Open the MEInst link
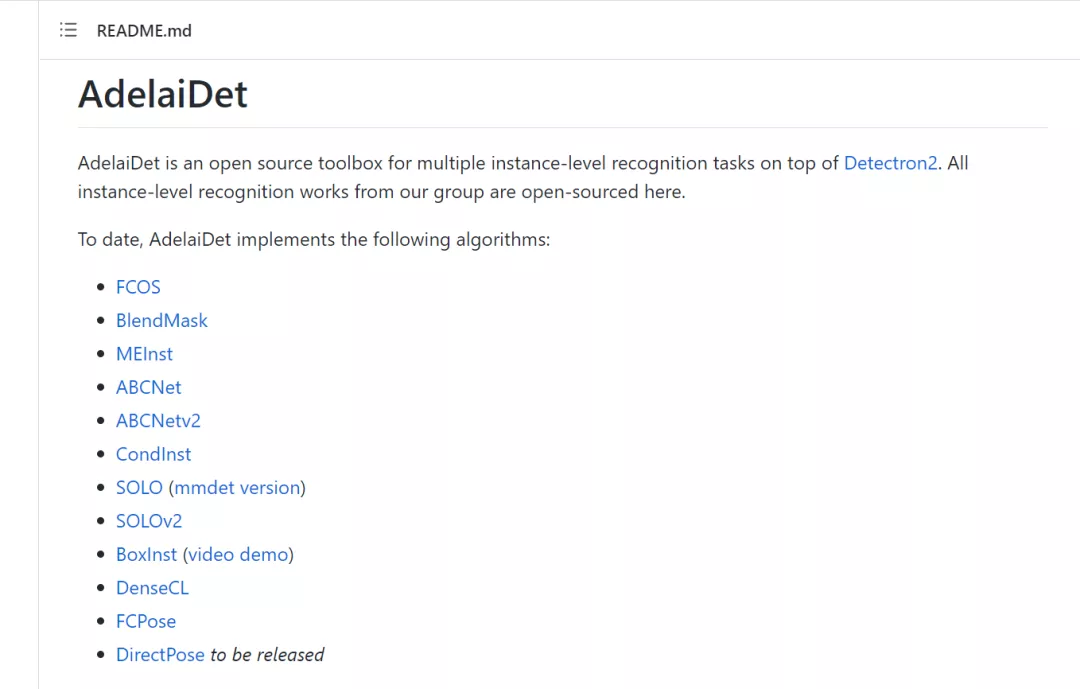1080x689 pixels. point(144,354)
